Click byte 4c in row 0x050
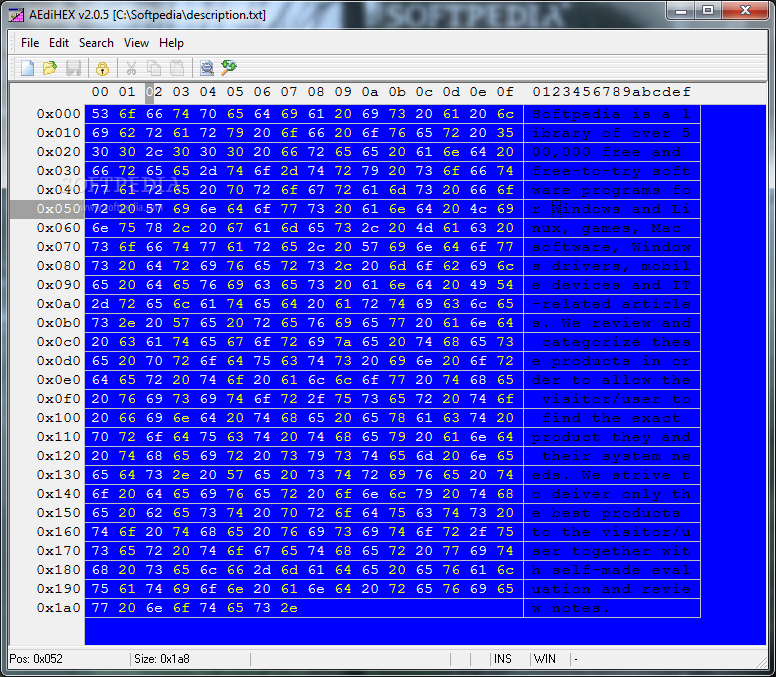This screenshot has height=677, width=776. (478, 209)
